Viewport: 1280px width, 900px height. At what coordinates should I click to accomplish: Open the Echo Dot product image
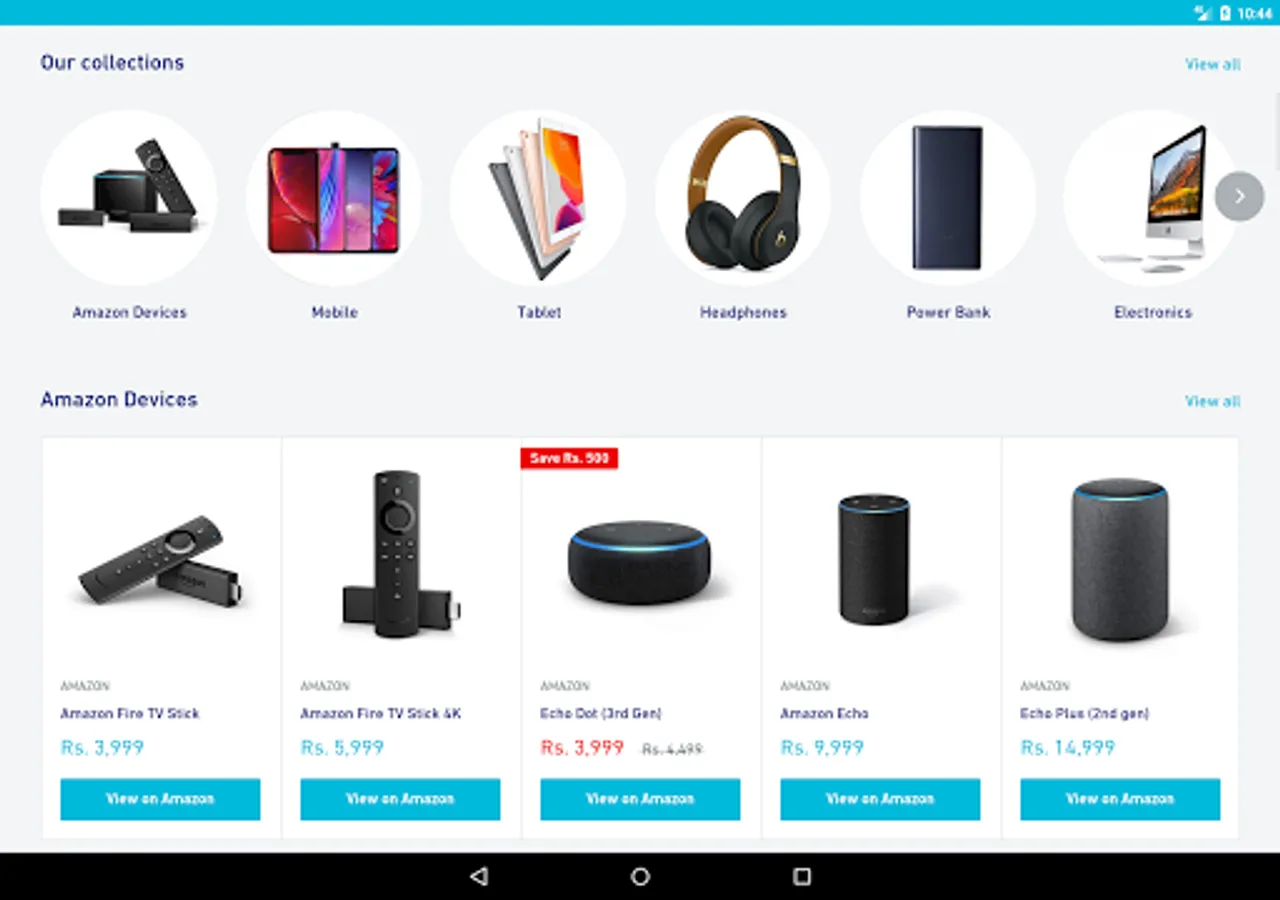[x=640, y=562]
